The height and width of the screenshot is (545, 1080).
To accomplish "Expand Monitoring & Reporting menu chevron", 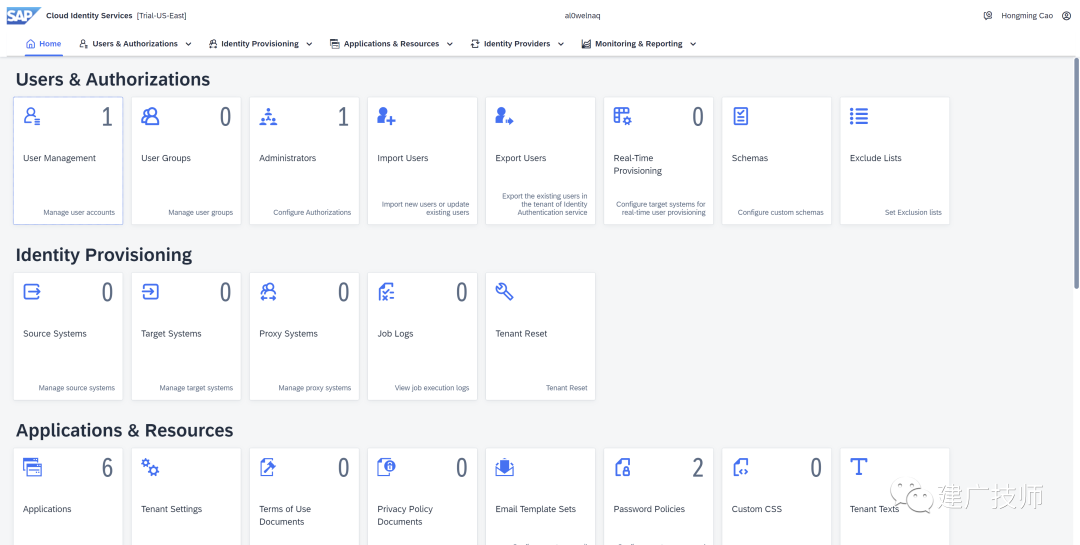I will pyautogui.click(x=693, y=44).
